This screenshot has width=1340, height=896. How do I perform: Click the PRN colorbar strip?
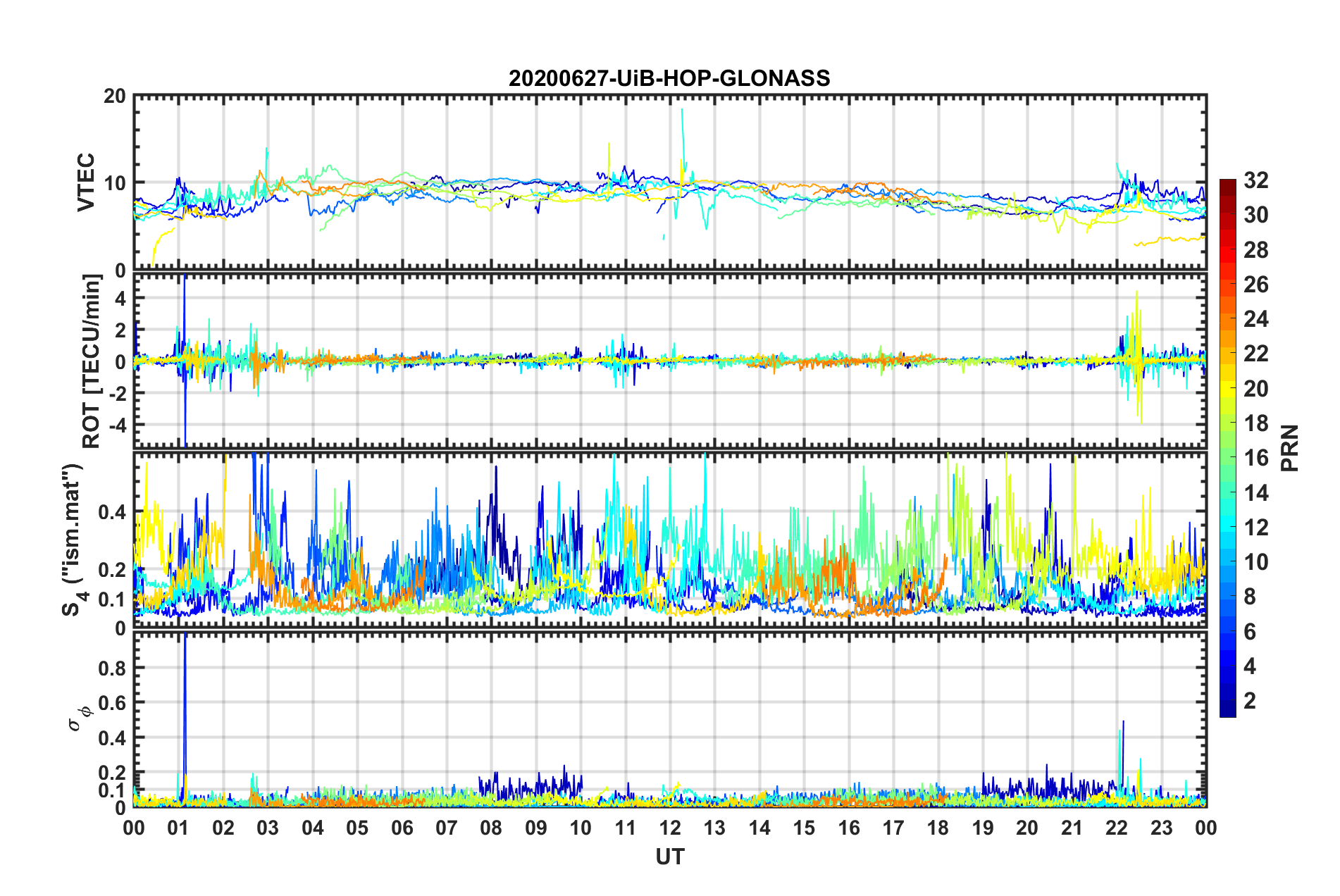pos(1228,449)
